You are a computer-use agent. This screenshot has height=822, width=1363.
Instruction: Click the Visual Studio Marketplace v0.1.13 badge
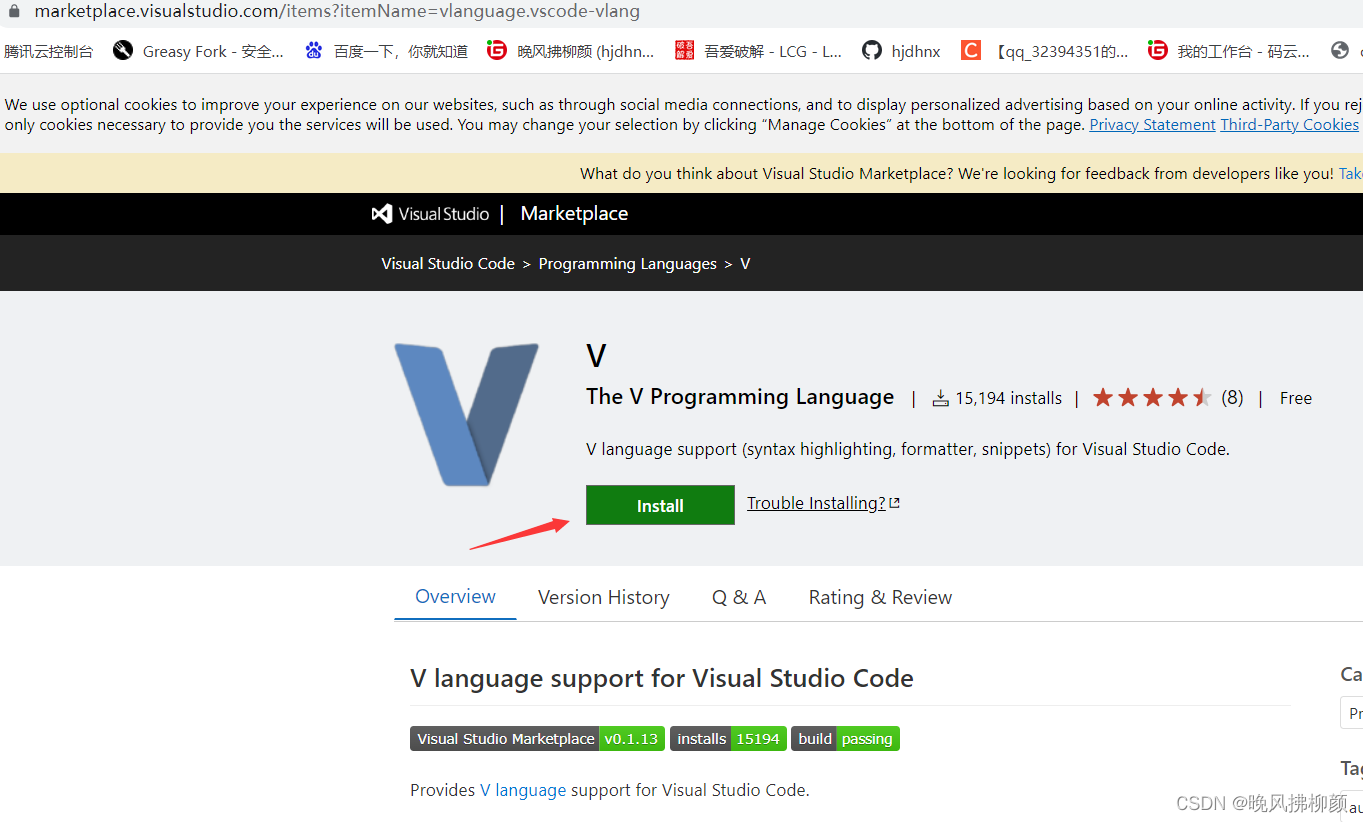click(536, 739)
